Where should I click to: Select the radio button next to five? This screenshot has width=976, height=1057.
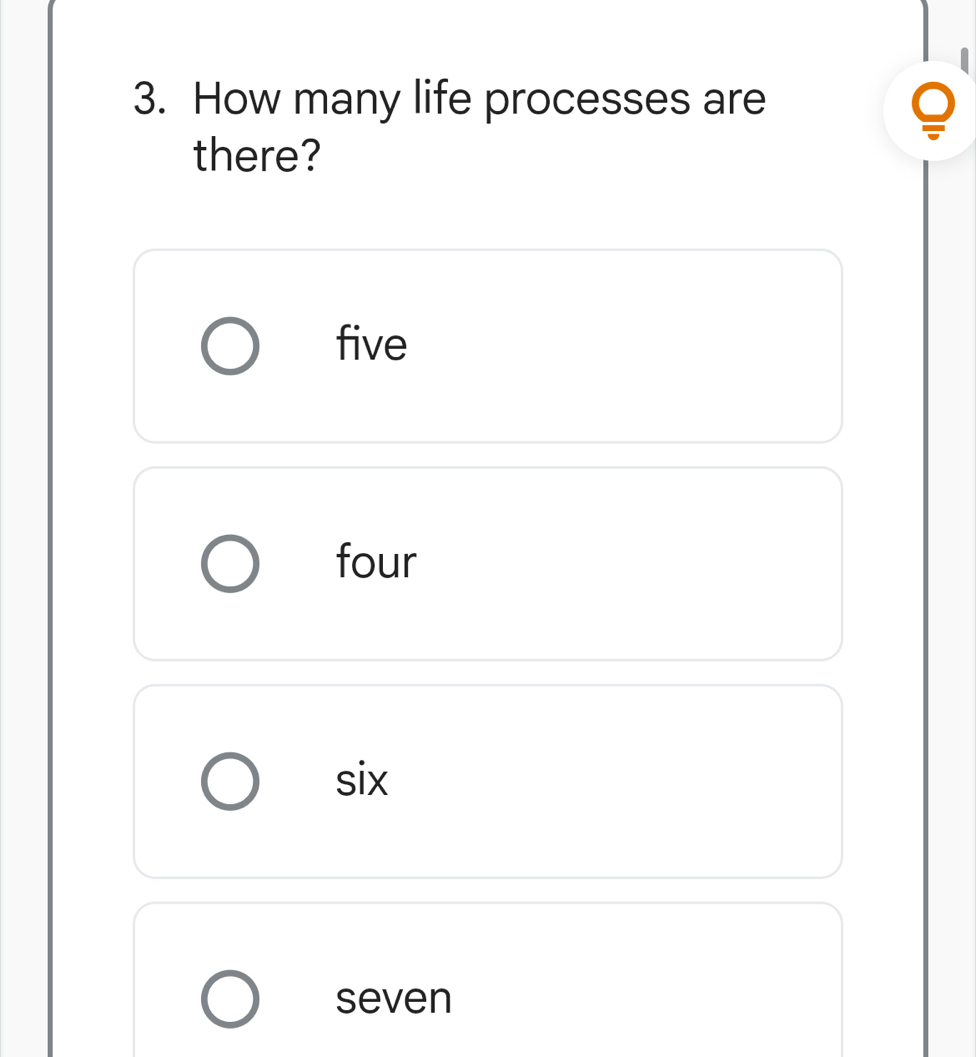[230, 345]
